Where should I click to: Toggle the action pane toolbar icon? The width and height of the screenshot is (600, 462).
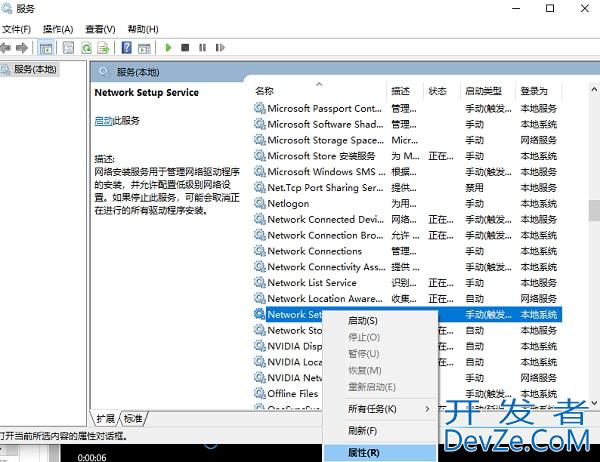[144, 48]
